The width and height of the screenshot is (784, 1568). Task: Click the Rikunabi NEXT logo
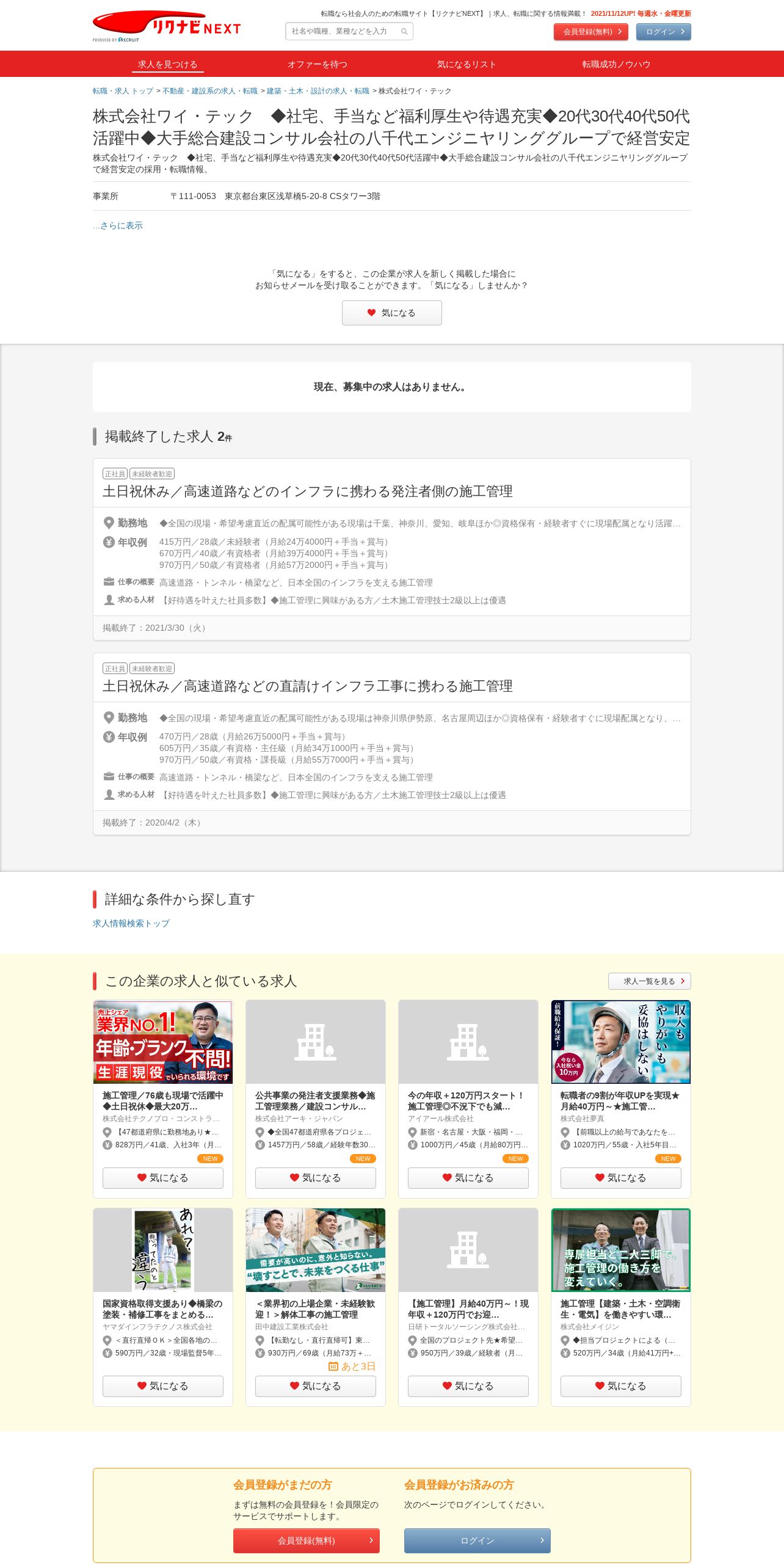point(167,26)
